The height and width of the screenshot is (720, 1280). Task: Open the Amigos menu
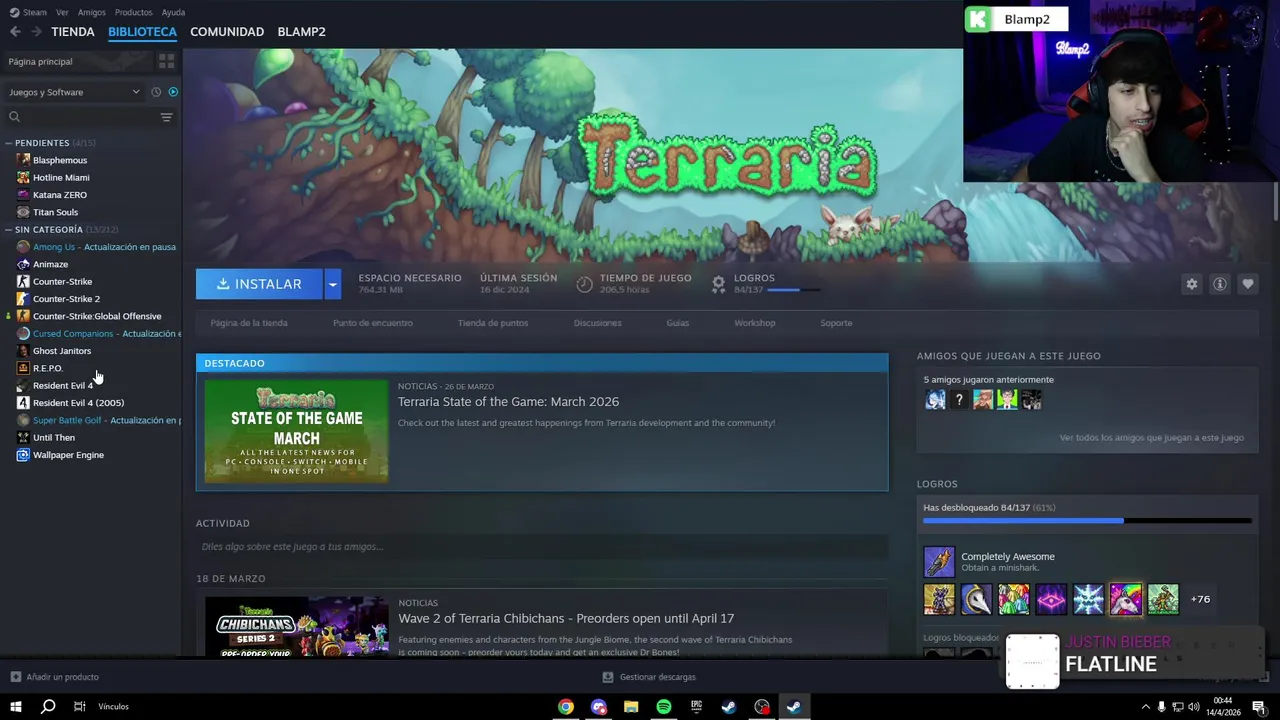(x=91, y=12)
